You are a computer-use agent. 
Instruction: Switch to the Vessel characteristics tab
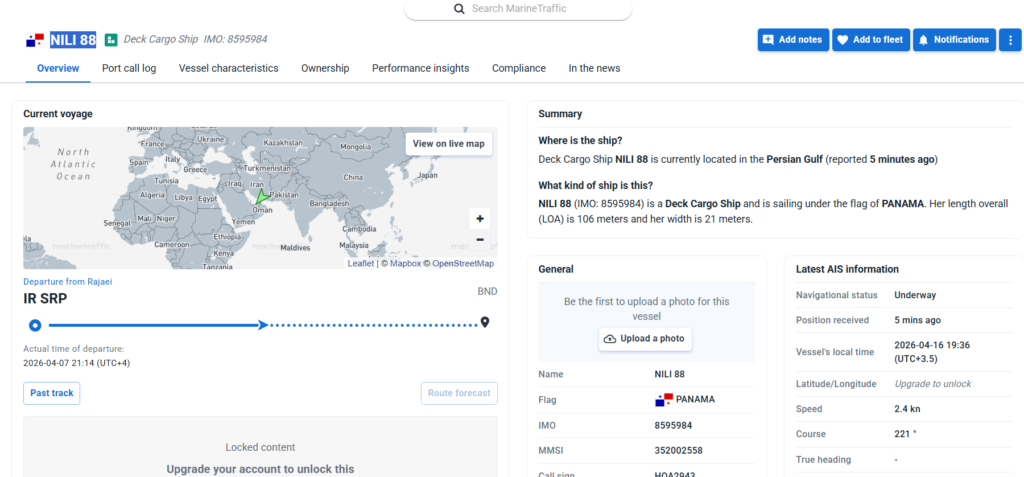pos(228,68)
